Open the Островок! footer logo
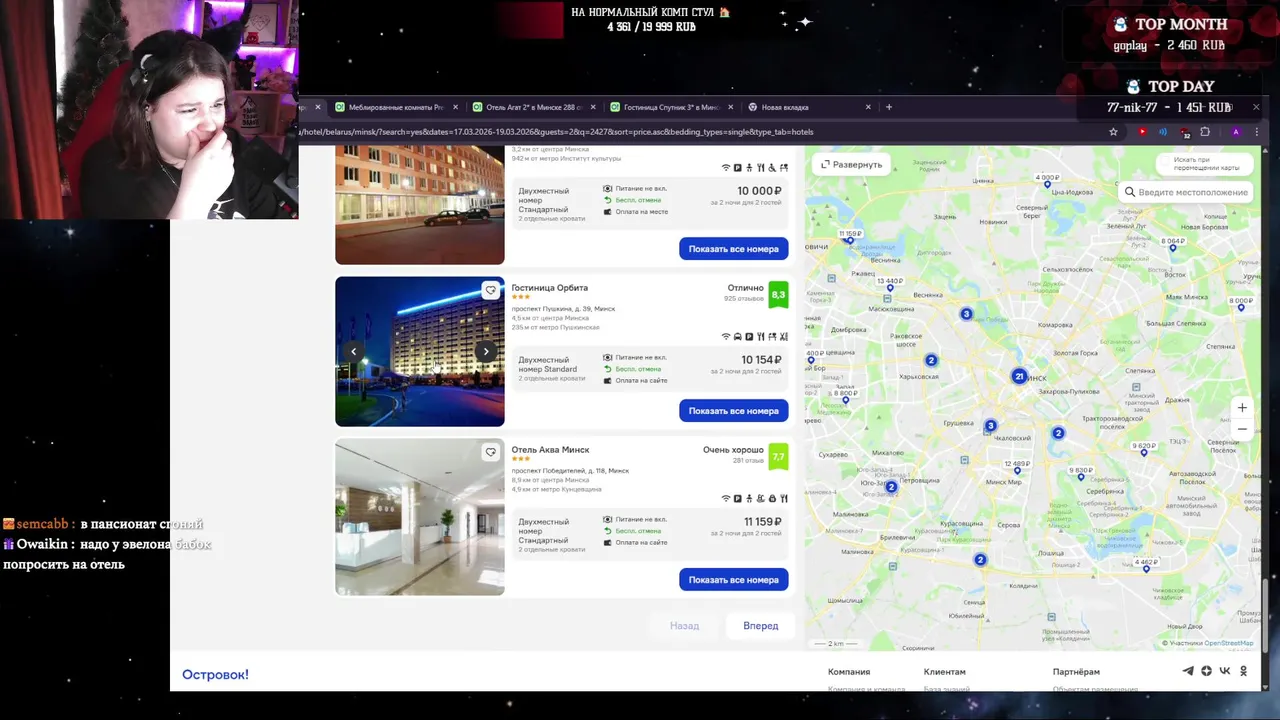 [x=215, y=675]
